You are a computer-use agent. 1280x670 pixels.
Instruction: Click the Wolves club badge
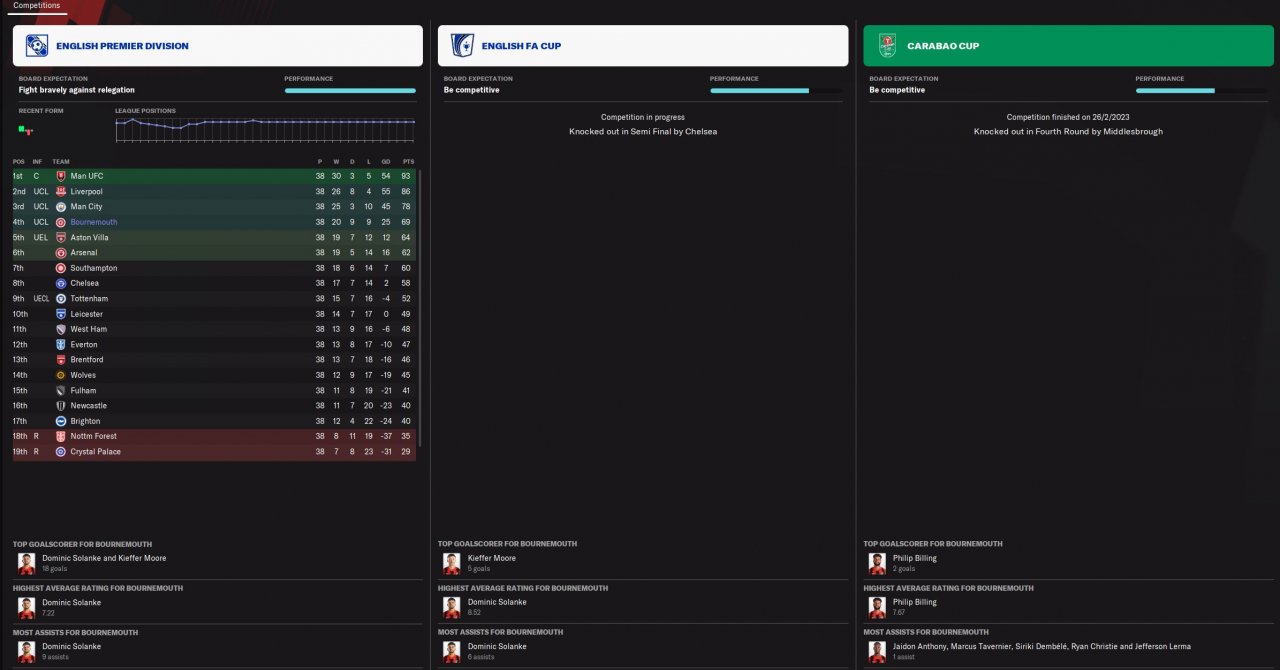(61, 375)
